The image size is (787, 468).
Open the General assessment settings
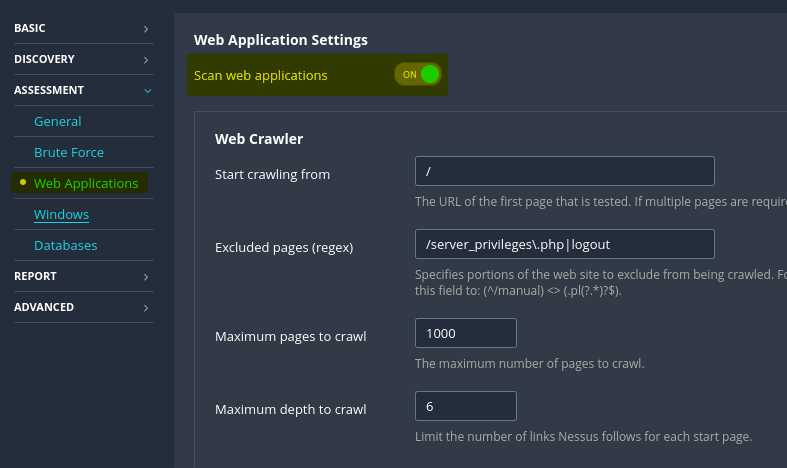tap(58, 122)
